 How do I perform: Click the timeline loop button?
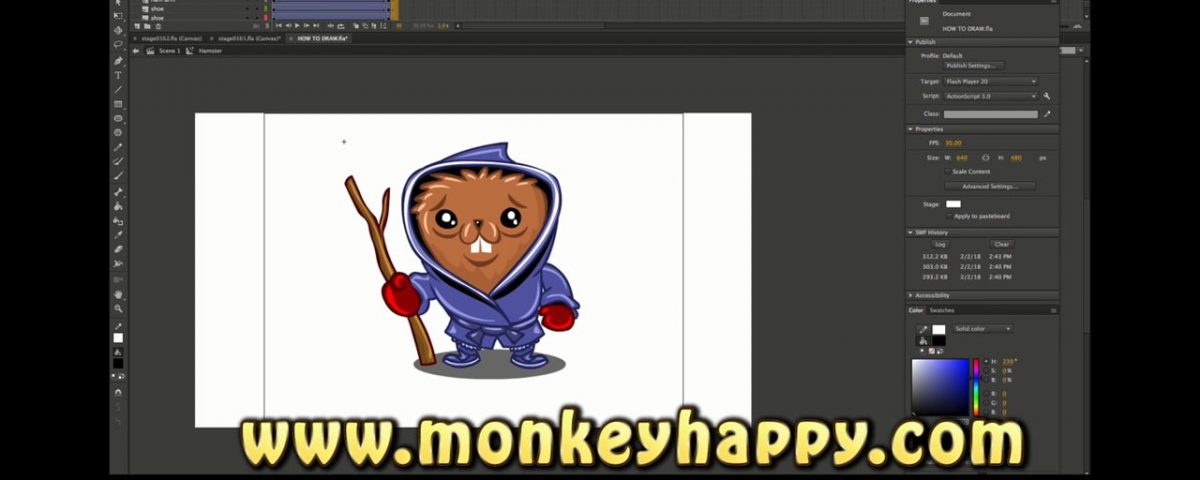click(340, 26)
